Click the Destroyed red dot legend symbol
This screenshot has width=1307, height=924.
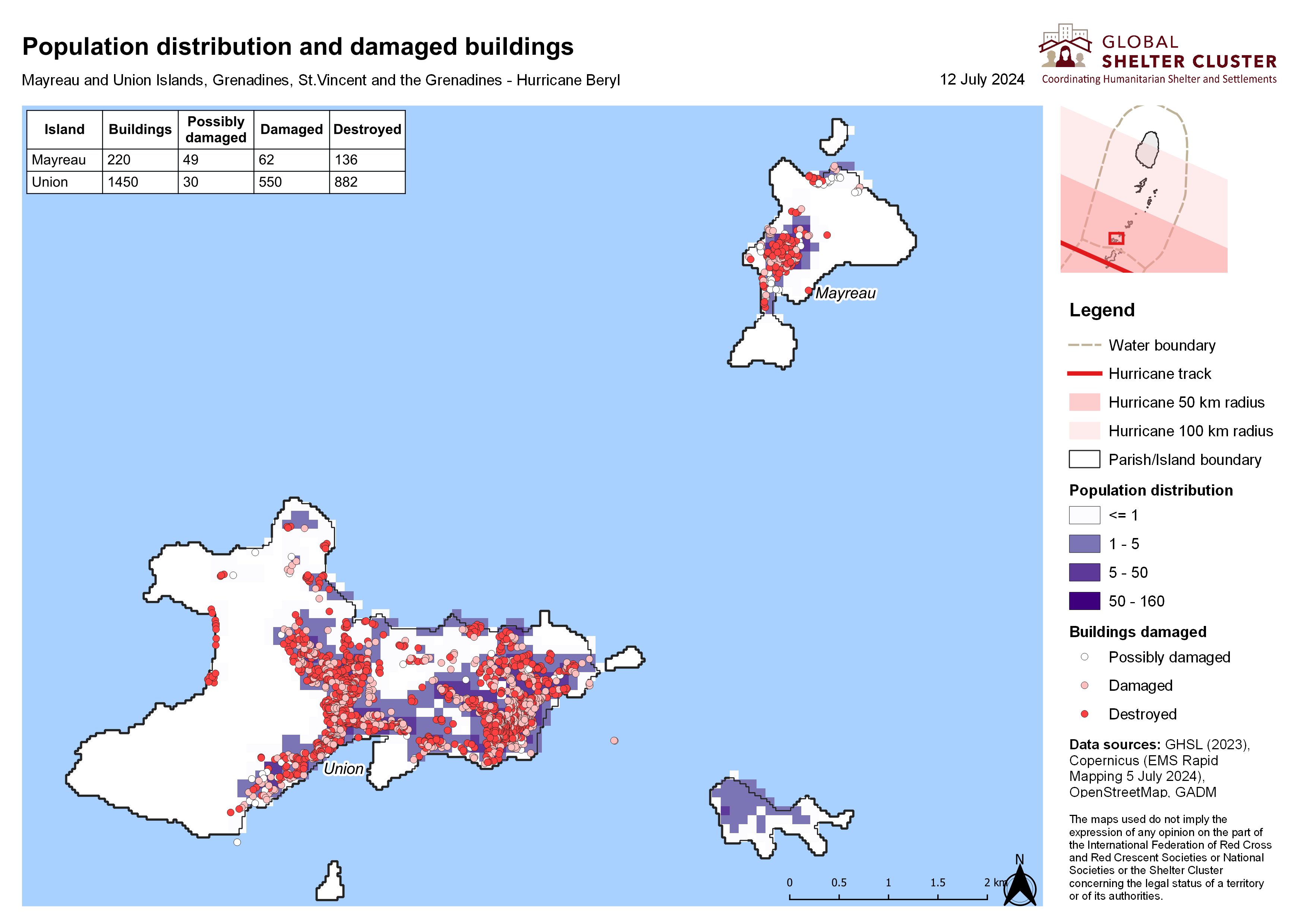point(1085,713)
